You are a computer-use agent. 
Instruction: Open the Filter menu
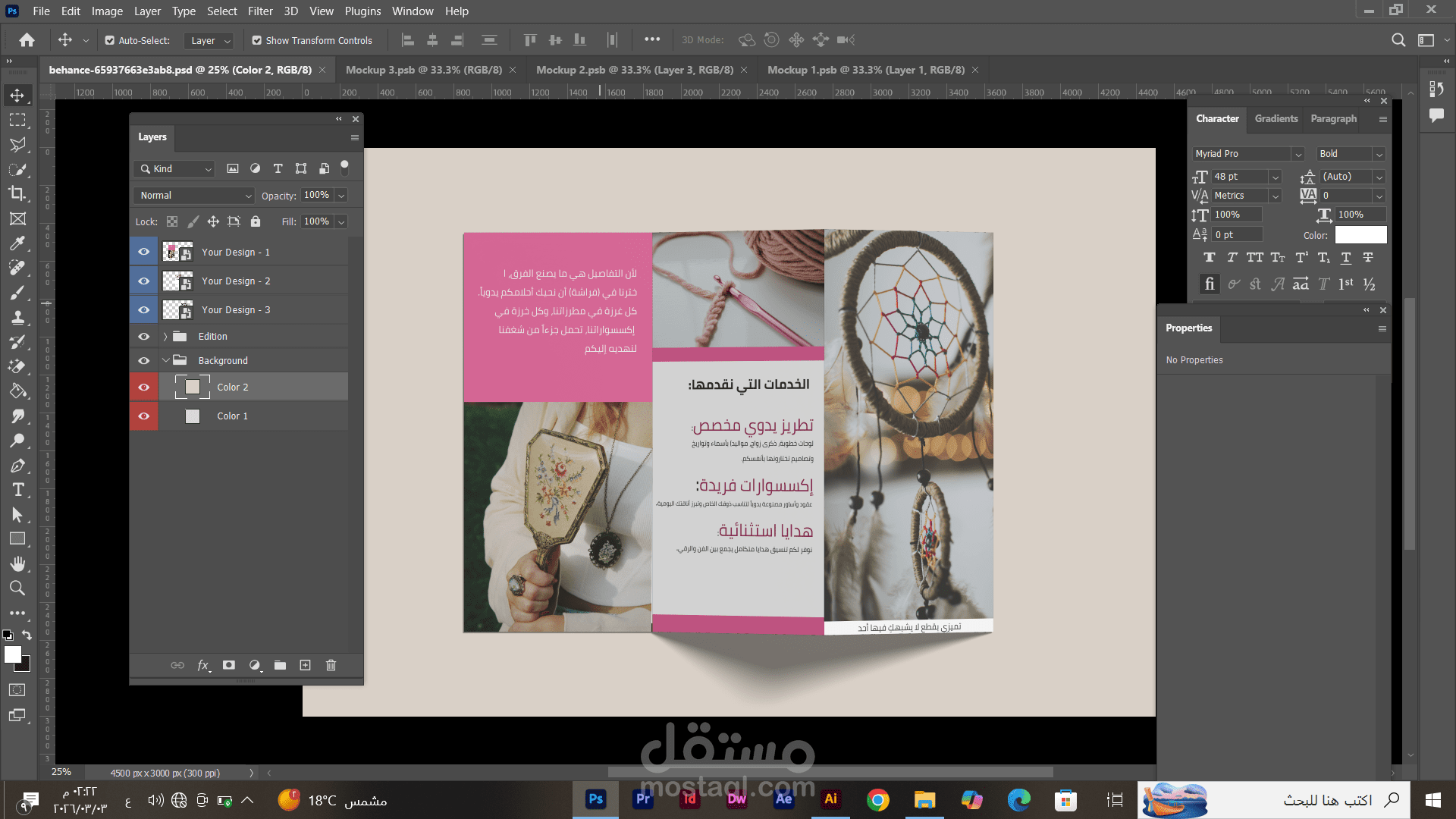(x=259, y=11)
